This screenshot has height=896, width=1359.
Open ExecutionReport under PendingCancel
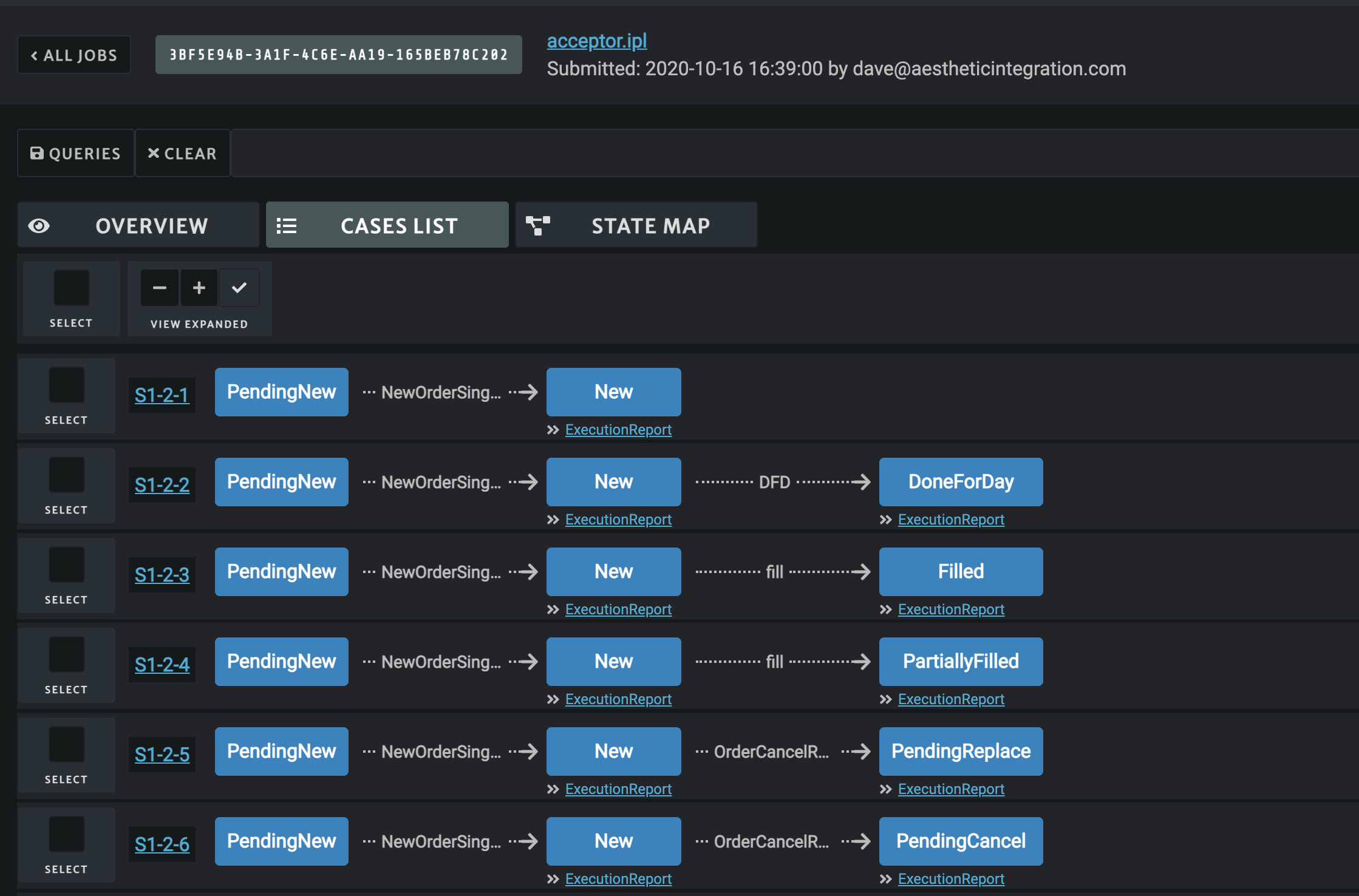tap(951, 879)
